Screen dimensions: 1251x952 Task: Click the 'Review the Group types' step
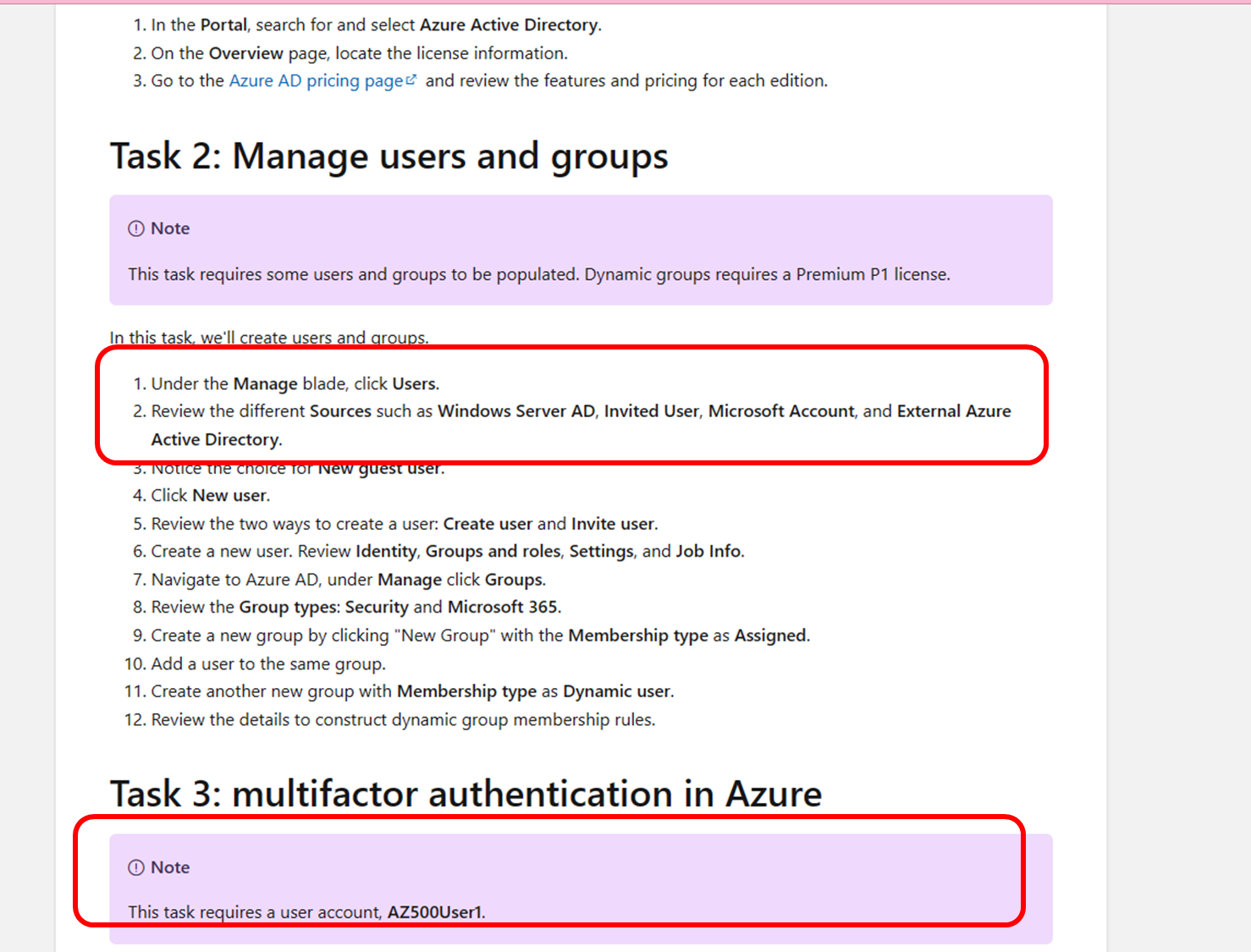356,607
